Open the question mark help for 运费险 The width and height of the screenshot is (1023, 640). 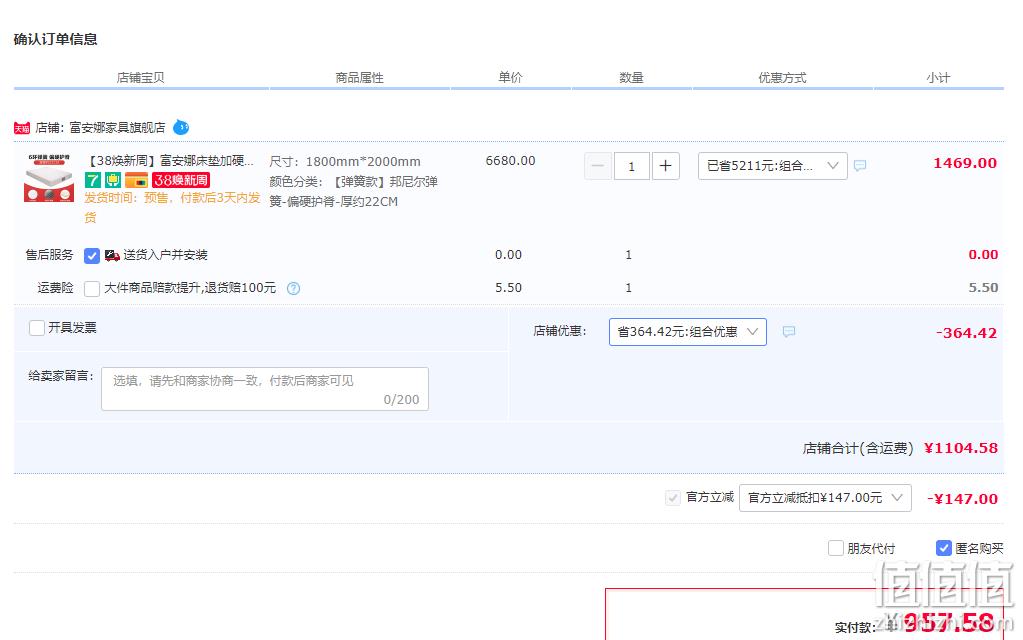tap(294, 288)
